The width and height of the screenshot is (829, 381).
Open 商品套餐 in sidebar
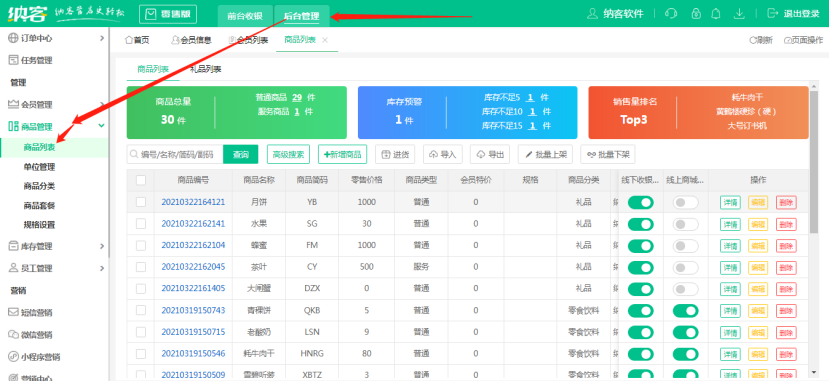[40, 206]
